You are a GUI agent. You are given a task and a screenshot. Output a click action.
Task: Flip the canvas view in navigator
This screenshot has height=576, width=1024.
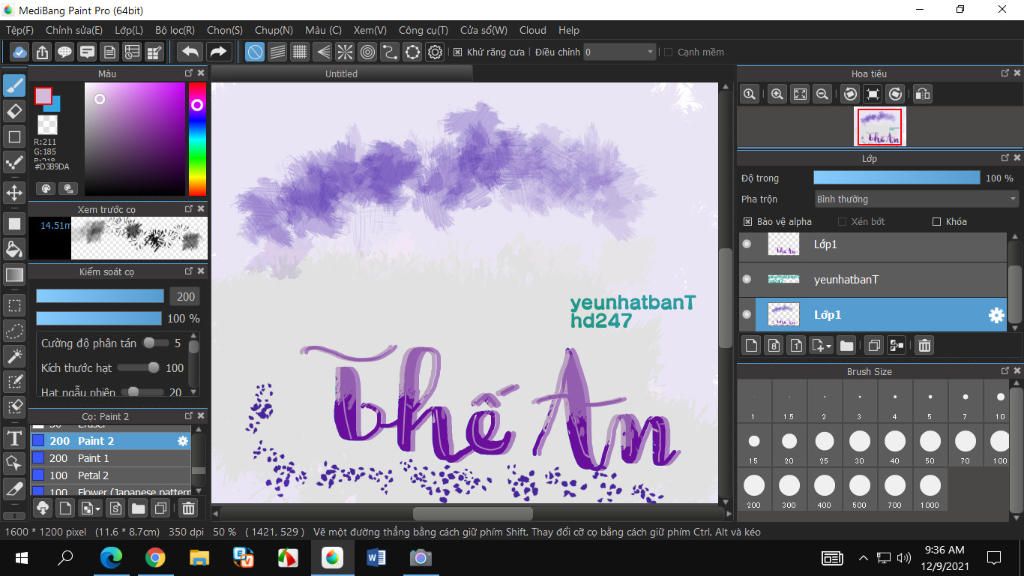pyautogui.click(x=923, y=94)
